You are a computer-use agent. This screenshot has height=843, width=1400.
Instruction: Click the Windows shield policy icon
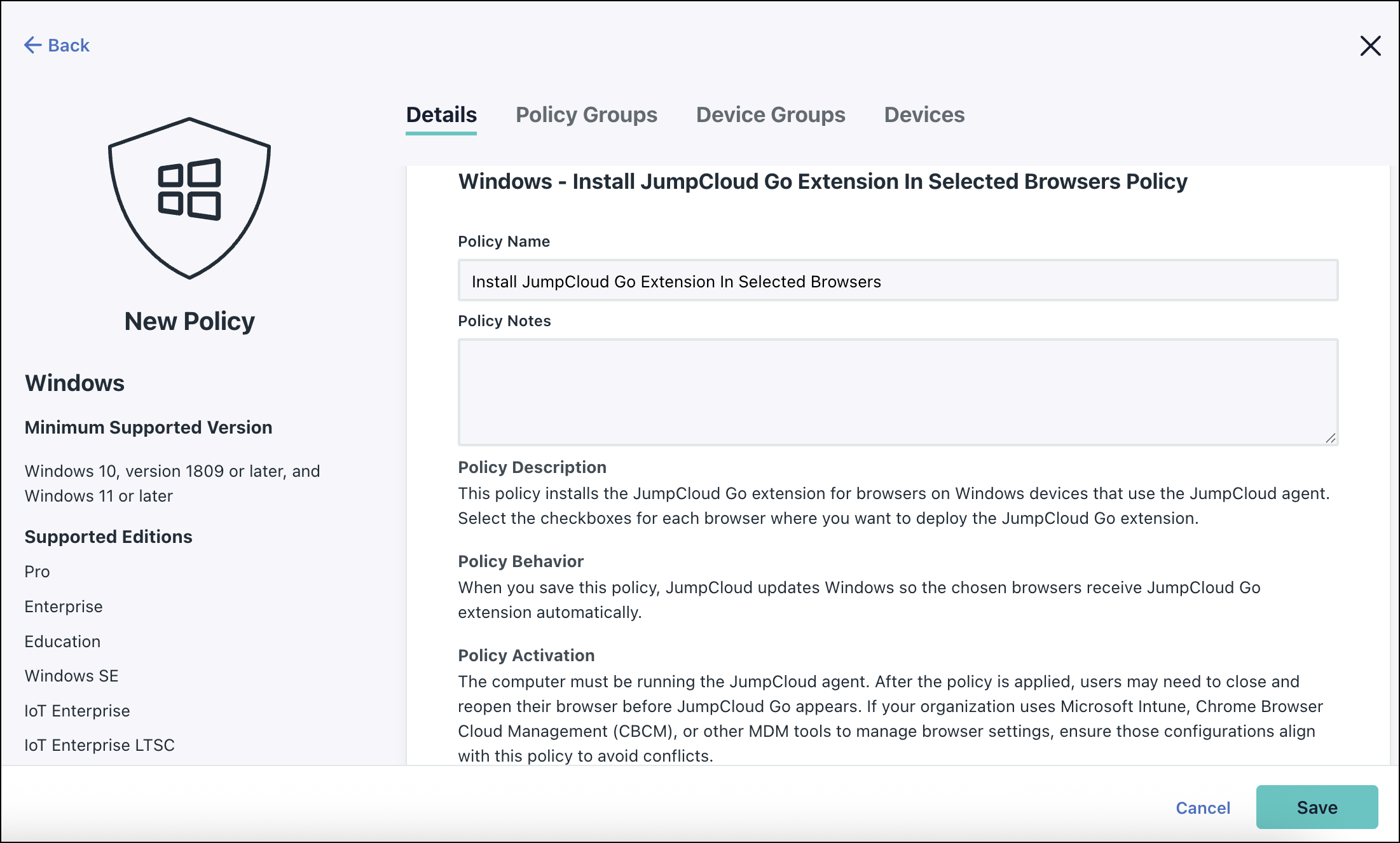tap(189, 198)
